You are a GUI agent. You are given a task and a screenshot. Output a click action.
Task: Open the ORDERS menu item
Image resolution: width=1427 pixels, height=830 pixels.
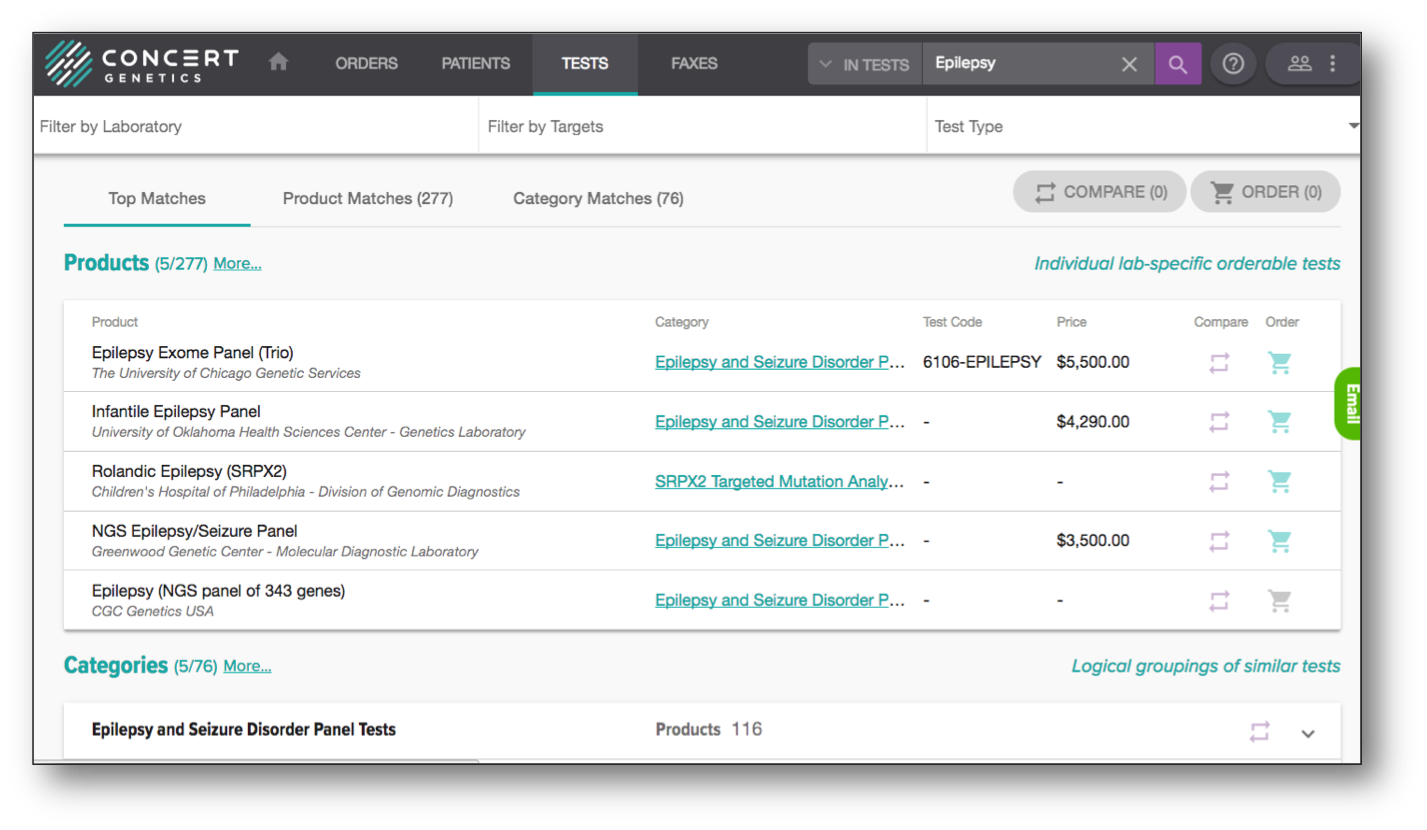[x=366, y=63]
